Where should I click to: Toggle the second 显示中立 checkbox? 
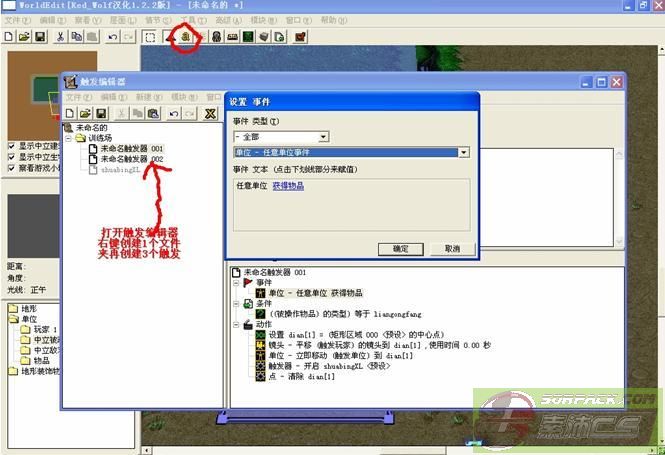(x=11, y=155)
